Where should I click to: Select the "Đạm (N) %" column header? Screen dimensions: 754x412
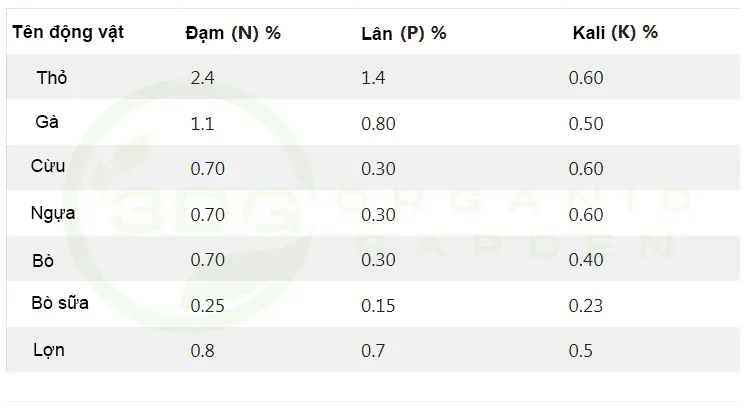click(233, 32)
